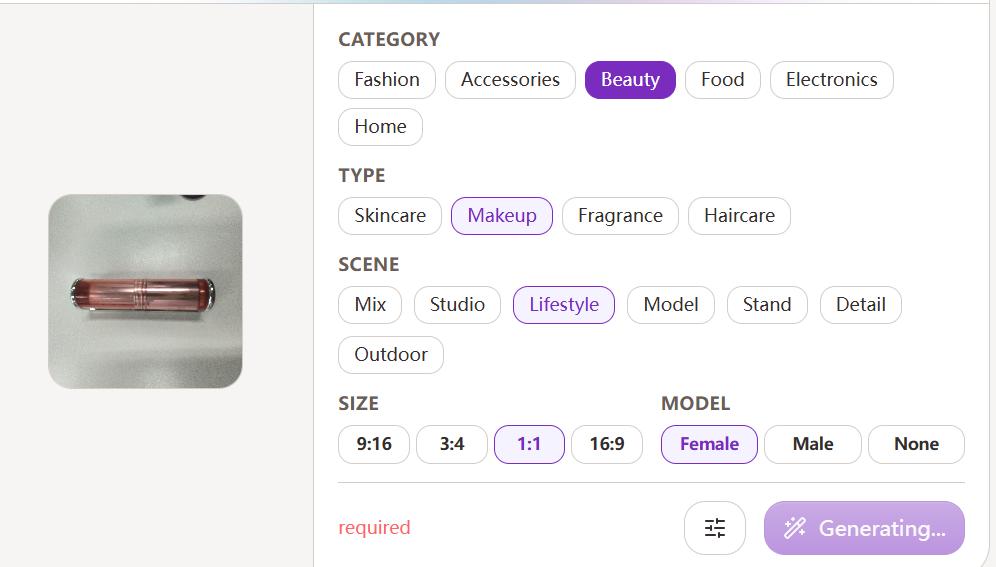The height and width of the screenshot is (567, 996).
Task: Select None for model
Action: 916,444
